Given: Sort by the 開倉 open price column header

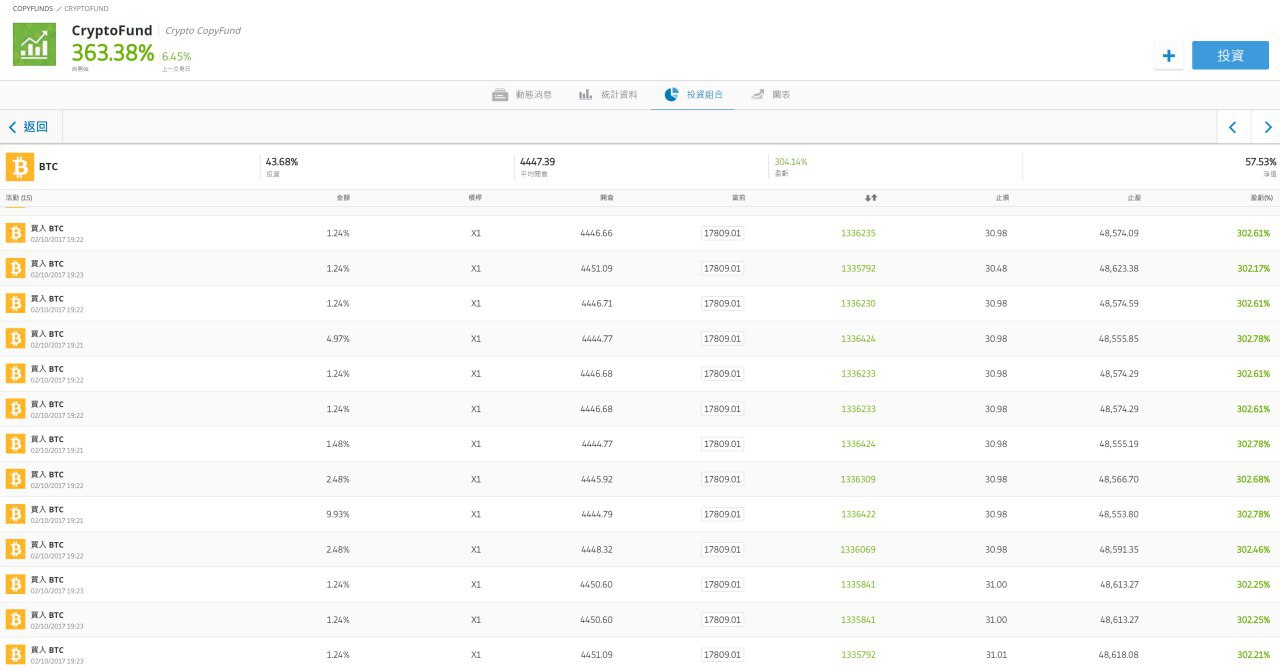Looking at the screenshot, I should (607, 198).
